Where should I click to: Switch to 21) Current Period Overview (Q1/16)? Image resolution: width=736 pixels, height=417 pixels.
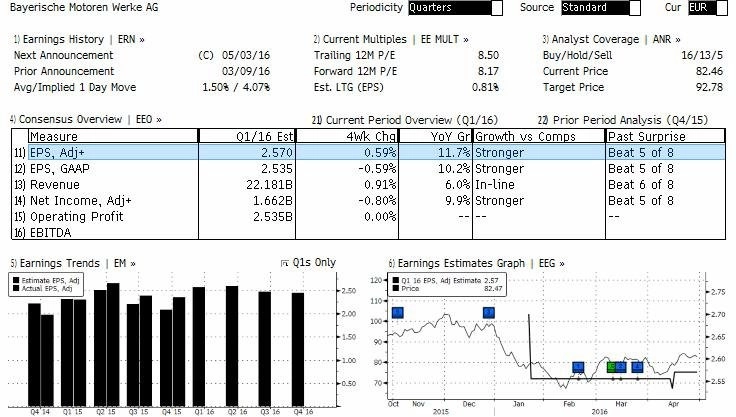tap(405, 120)
